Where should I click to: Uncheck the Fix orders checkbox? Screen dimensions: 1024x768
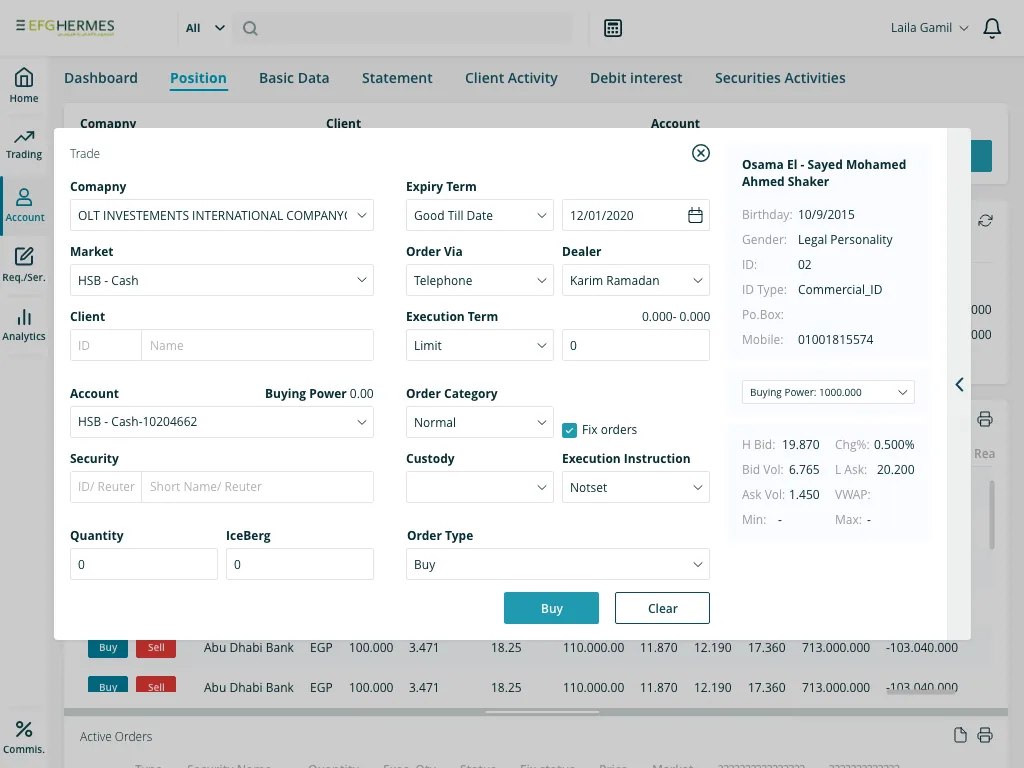tap(569, 429)
